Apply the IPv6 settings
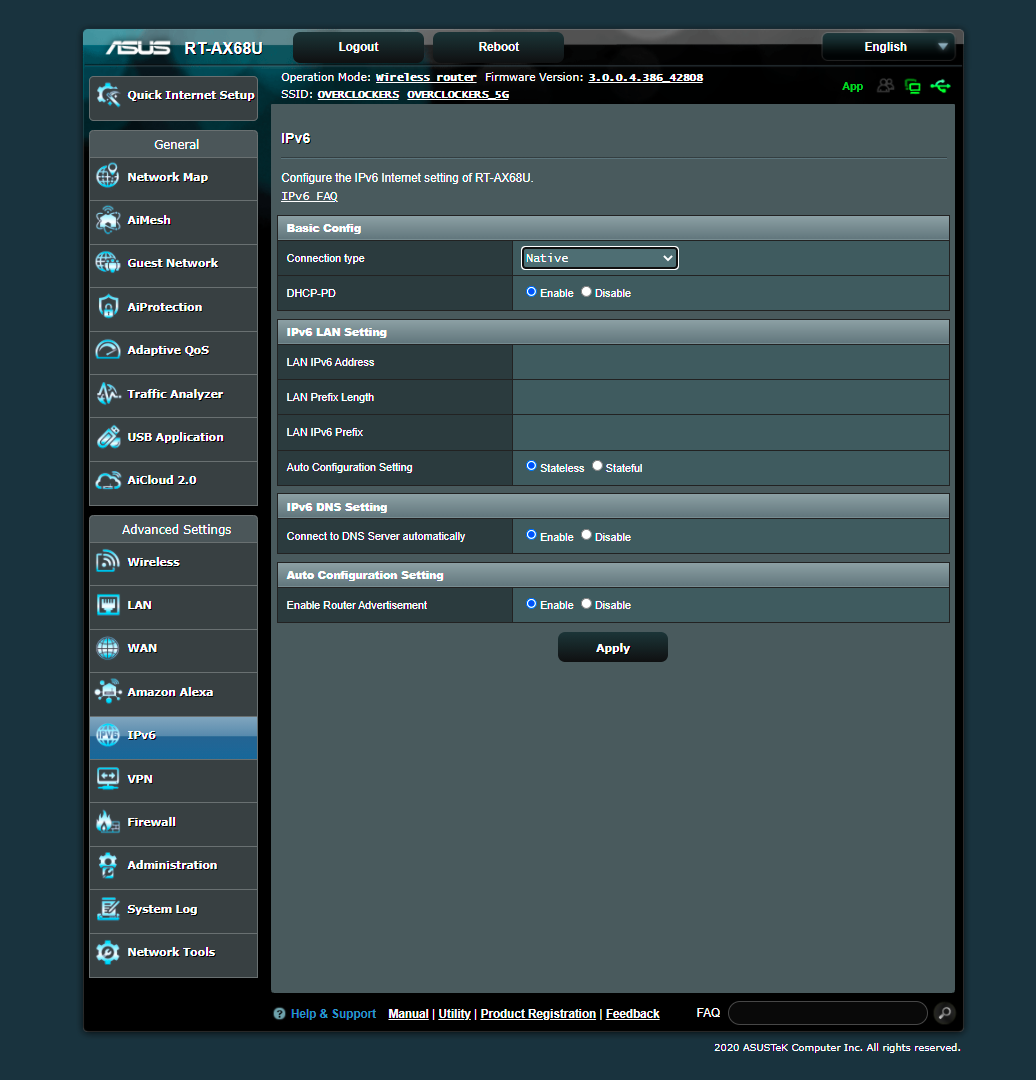The width and height of the screenshot is (1036, 1080). 612,647
